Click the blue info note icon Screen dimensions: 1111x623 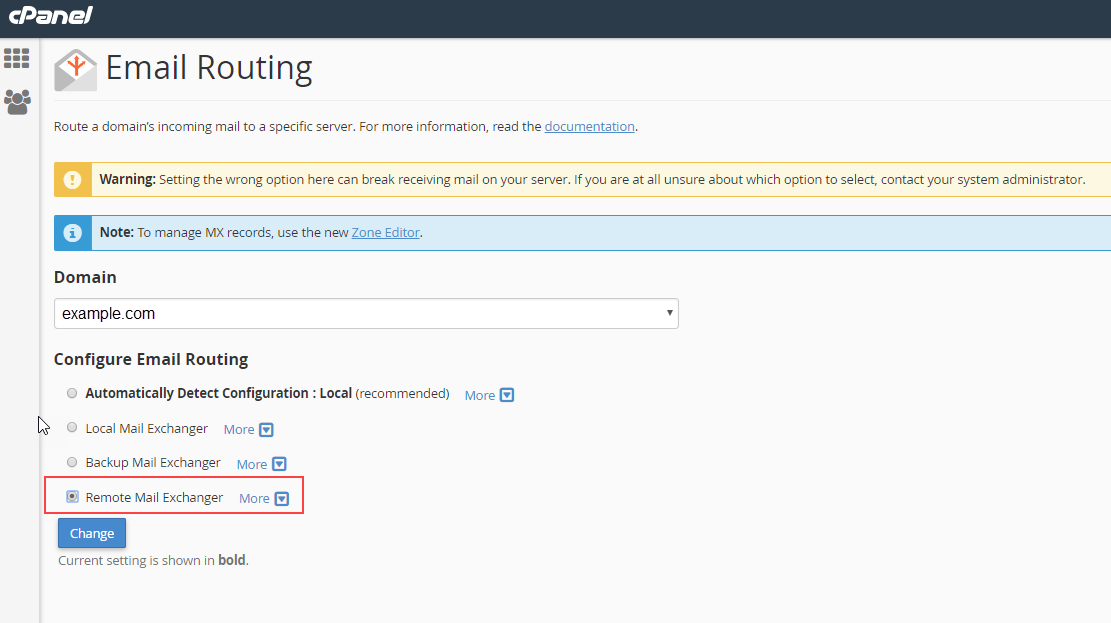72,233
